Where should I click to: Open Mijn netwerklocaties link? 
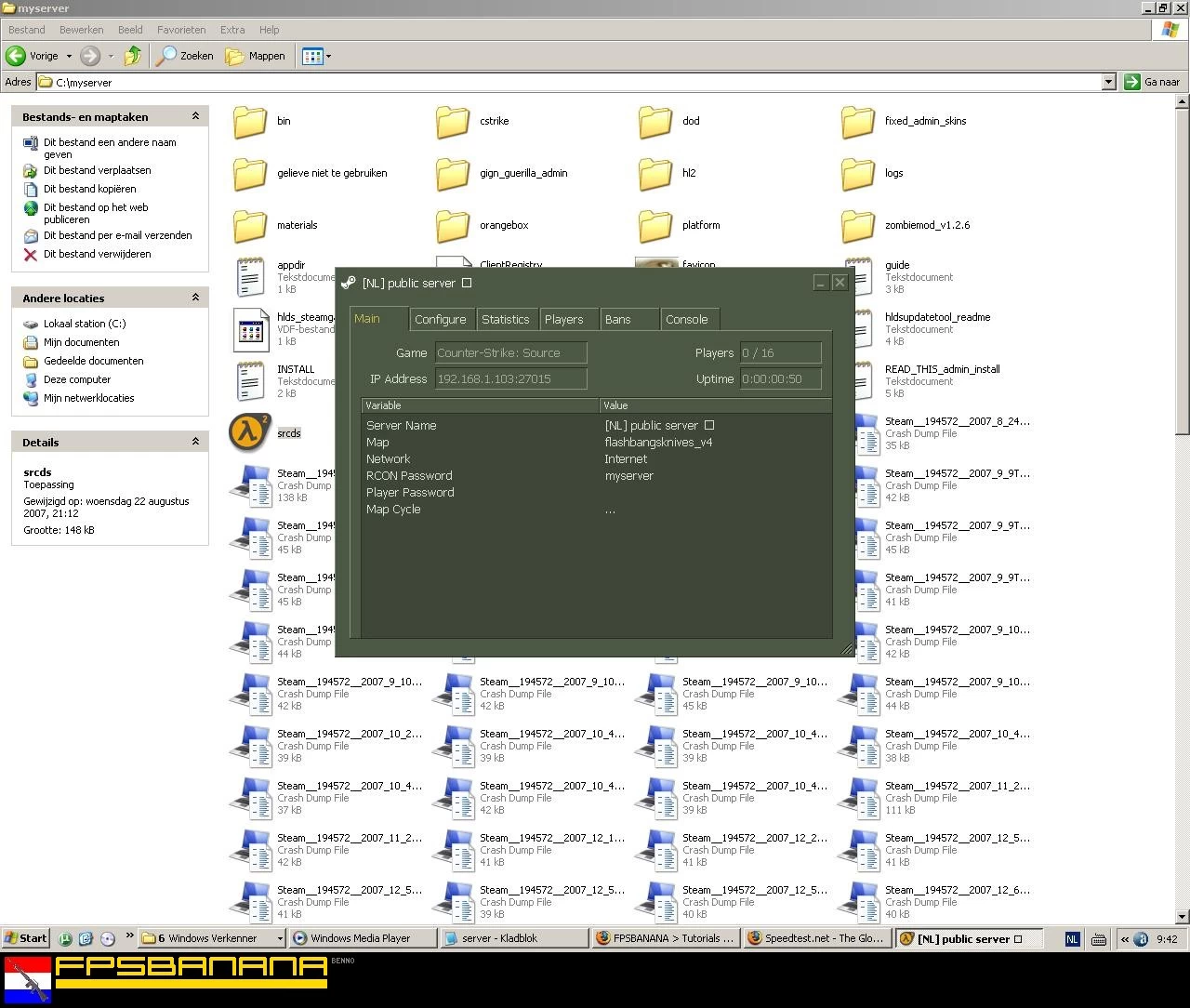click(88, 398)
